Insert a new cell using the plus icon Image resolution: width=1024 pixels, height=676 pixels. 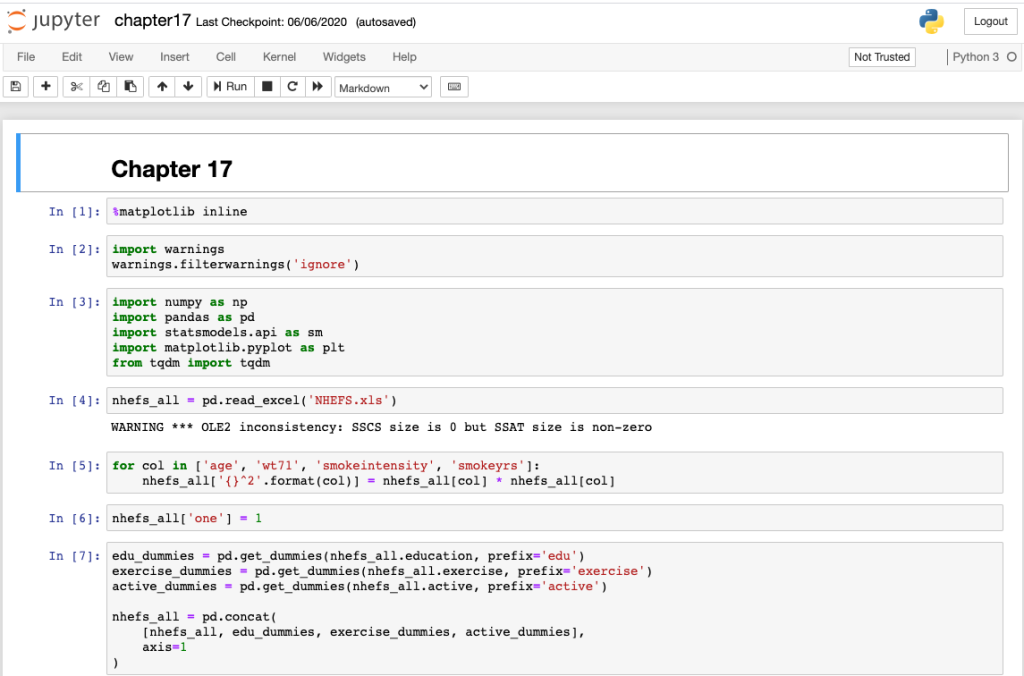pyautogui.click(x=45, y=87)
